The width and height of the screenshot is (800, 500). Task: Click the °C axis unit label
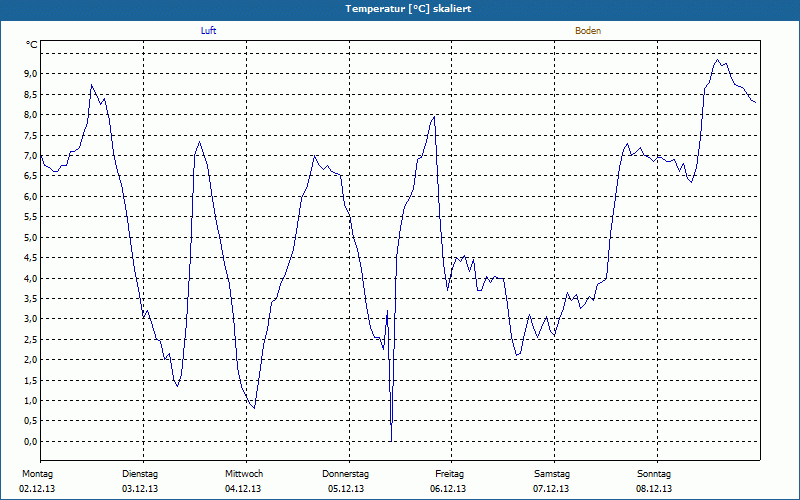tap(32, 45)
